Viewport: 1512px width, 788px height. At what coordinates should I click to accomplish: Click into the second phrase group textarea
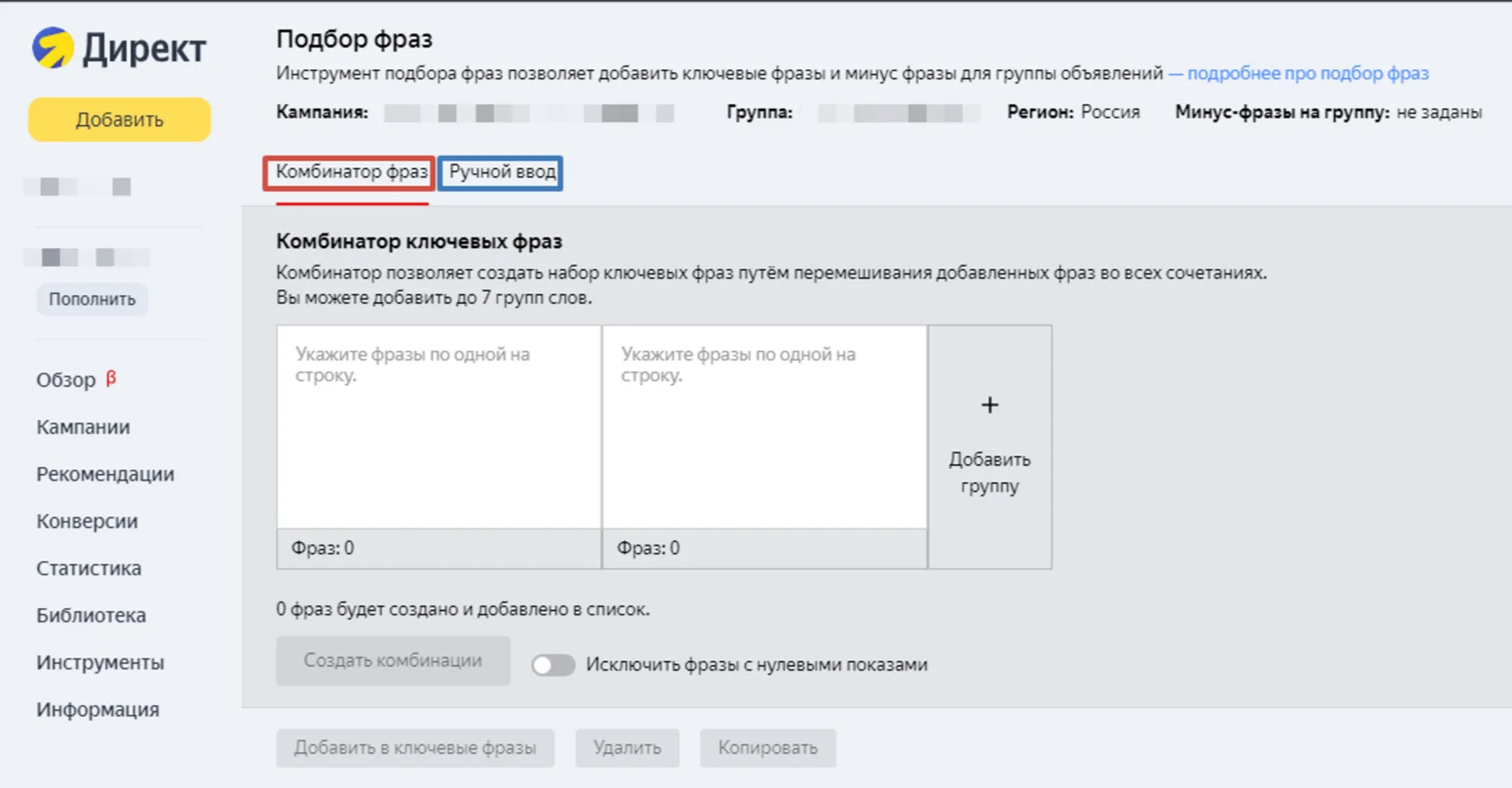[x=764, y=427]
